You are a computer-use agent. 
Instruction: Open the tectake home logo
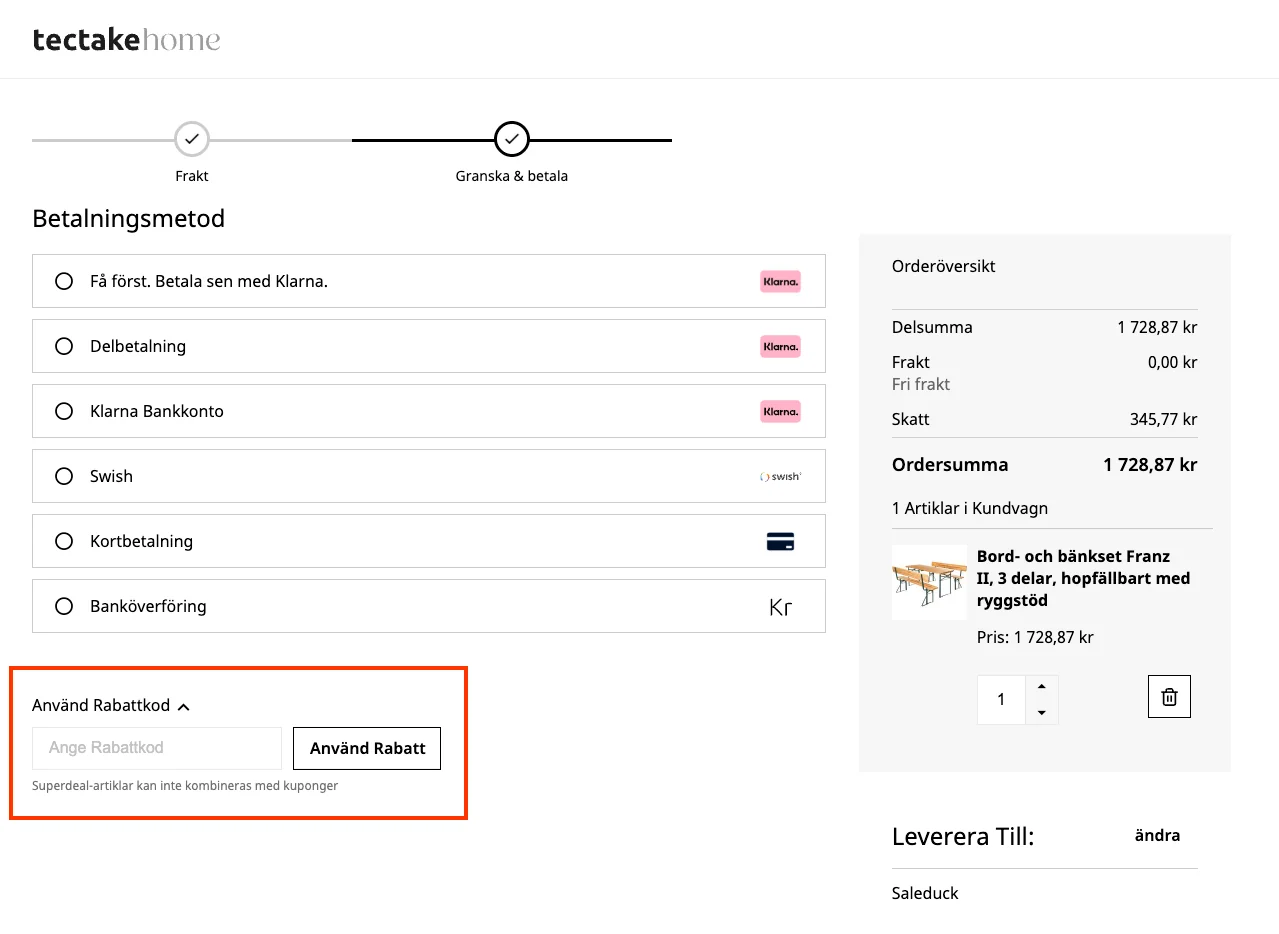[126, 40]
